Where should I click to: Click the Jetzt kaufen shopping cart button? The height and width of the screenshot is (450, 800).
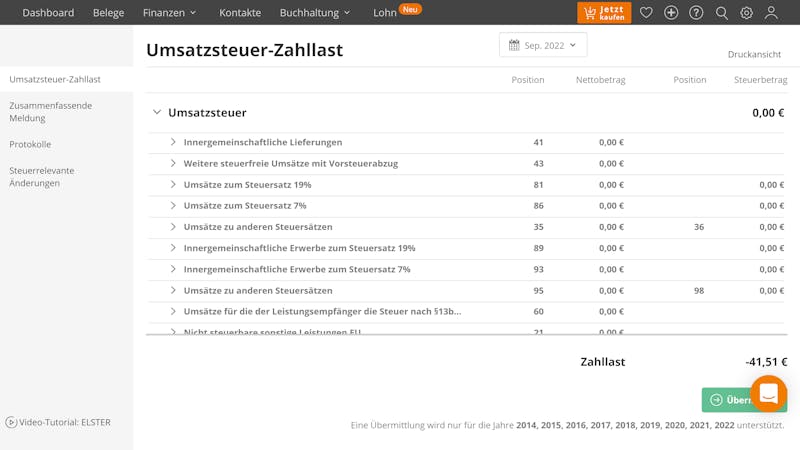(604, 13)
